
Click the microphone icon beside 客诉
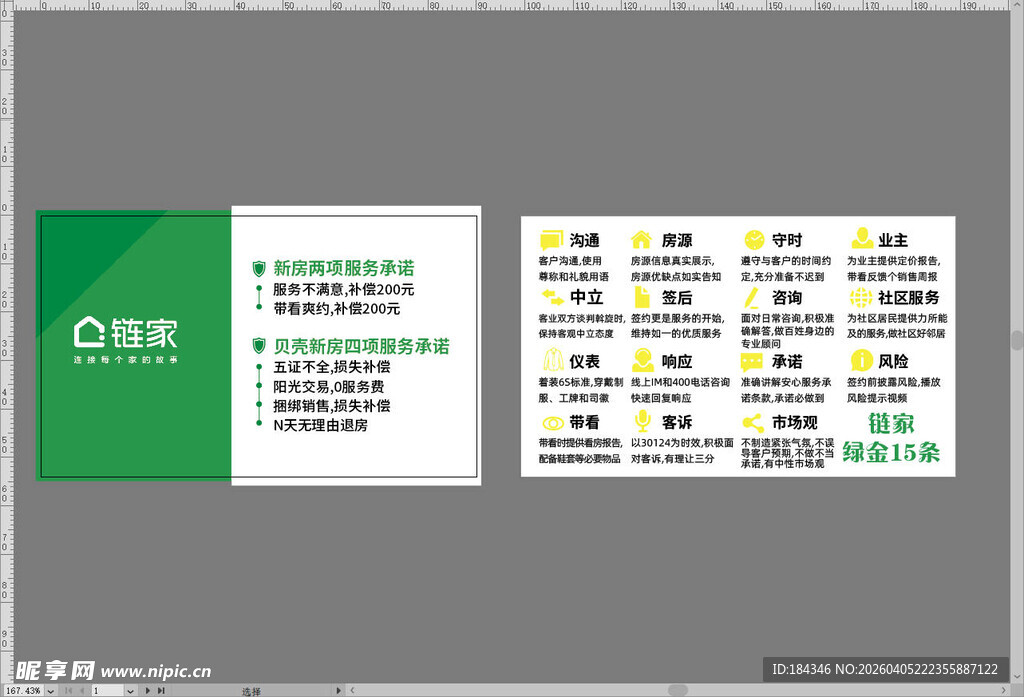pos(641,422)
